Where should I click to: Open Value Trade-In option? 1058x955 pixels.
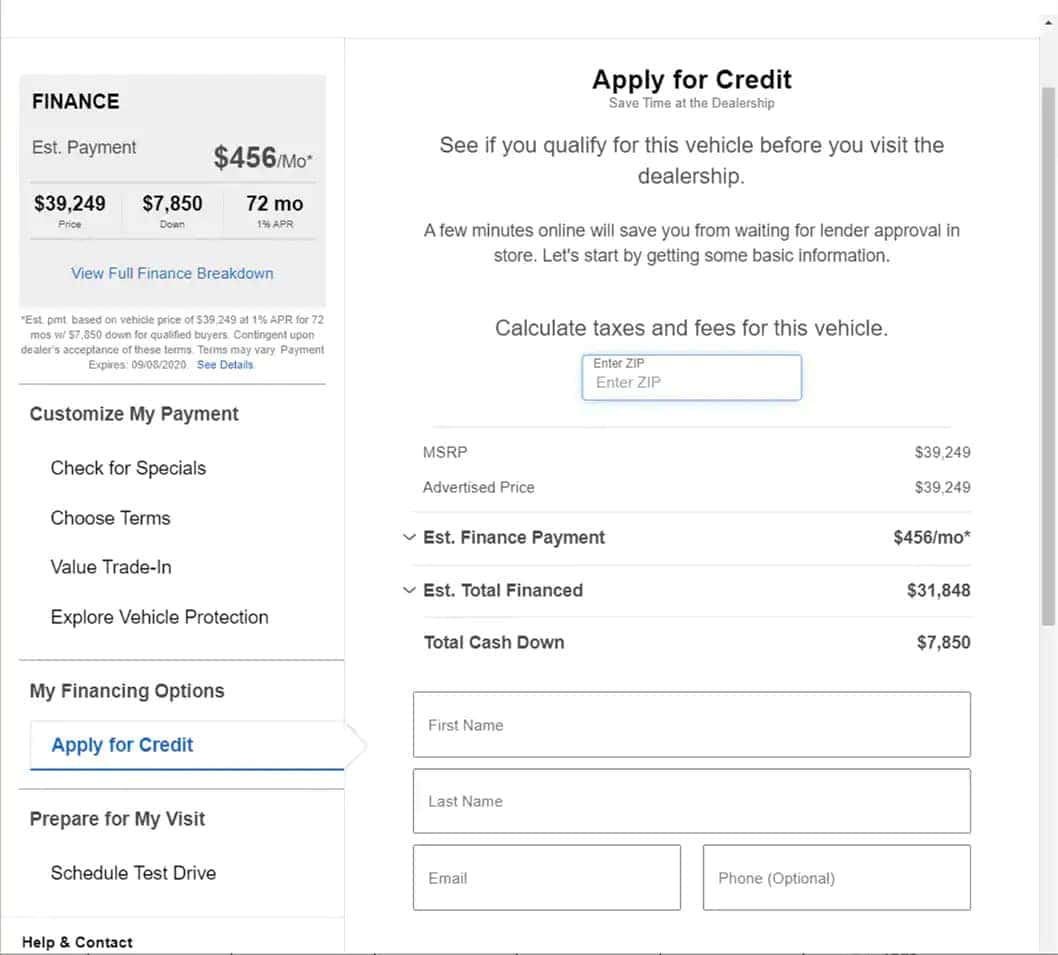[x=111, y=567]
